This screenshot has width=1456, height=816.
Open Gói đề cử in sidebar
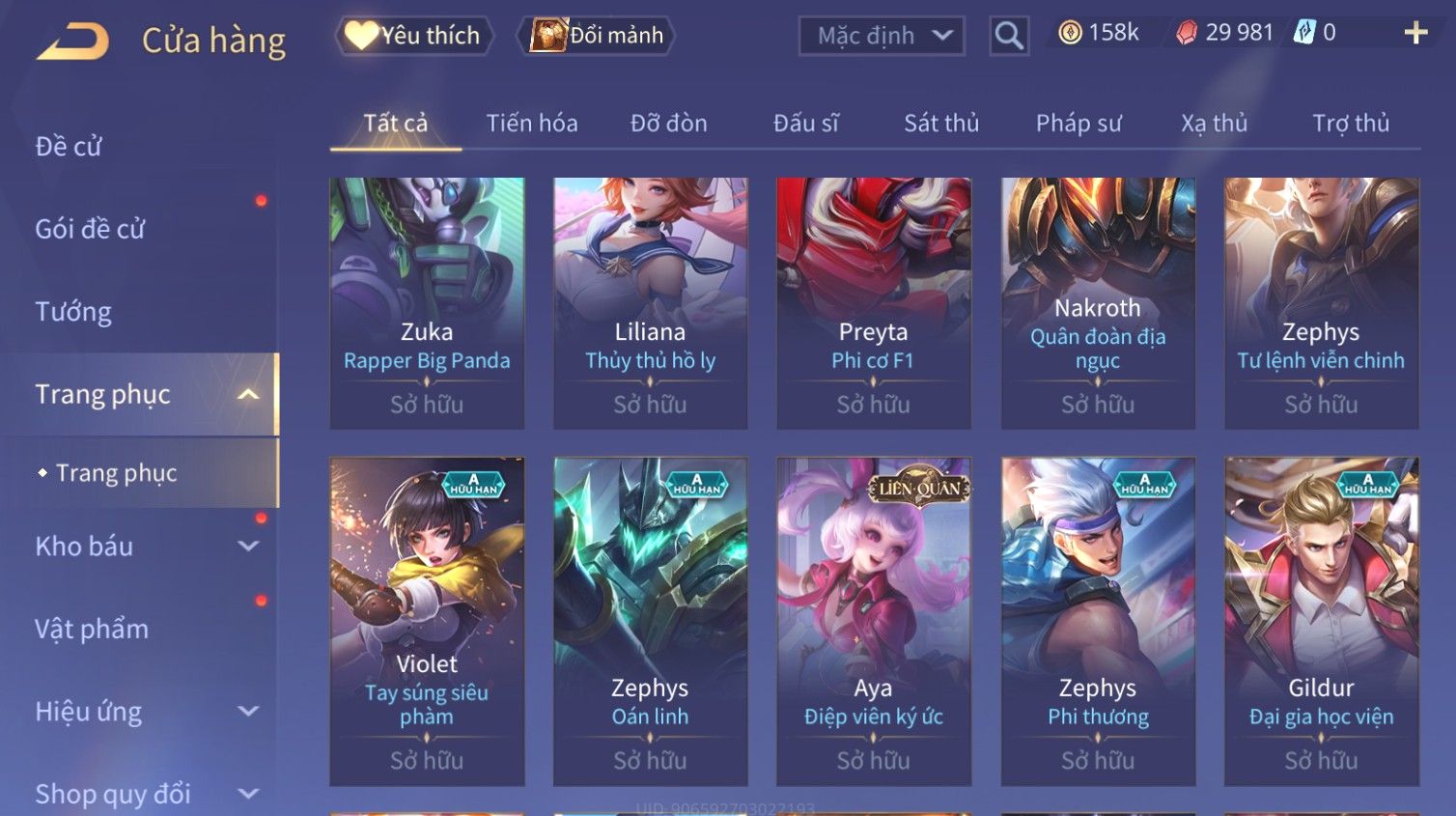point(90,229)
